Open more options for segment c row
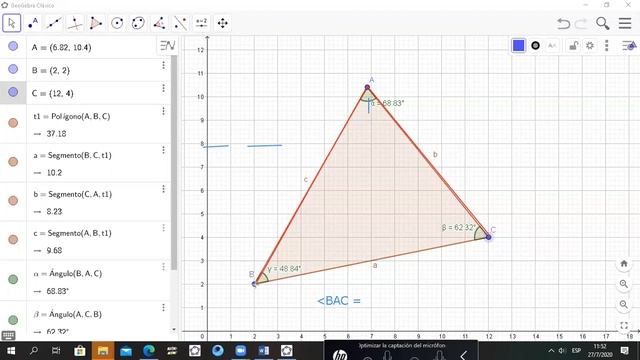The width and height of the screenshot is (640, 360). pyautogui.click(x=163, y=227)
